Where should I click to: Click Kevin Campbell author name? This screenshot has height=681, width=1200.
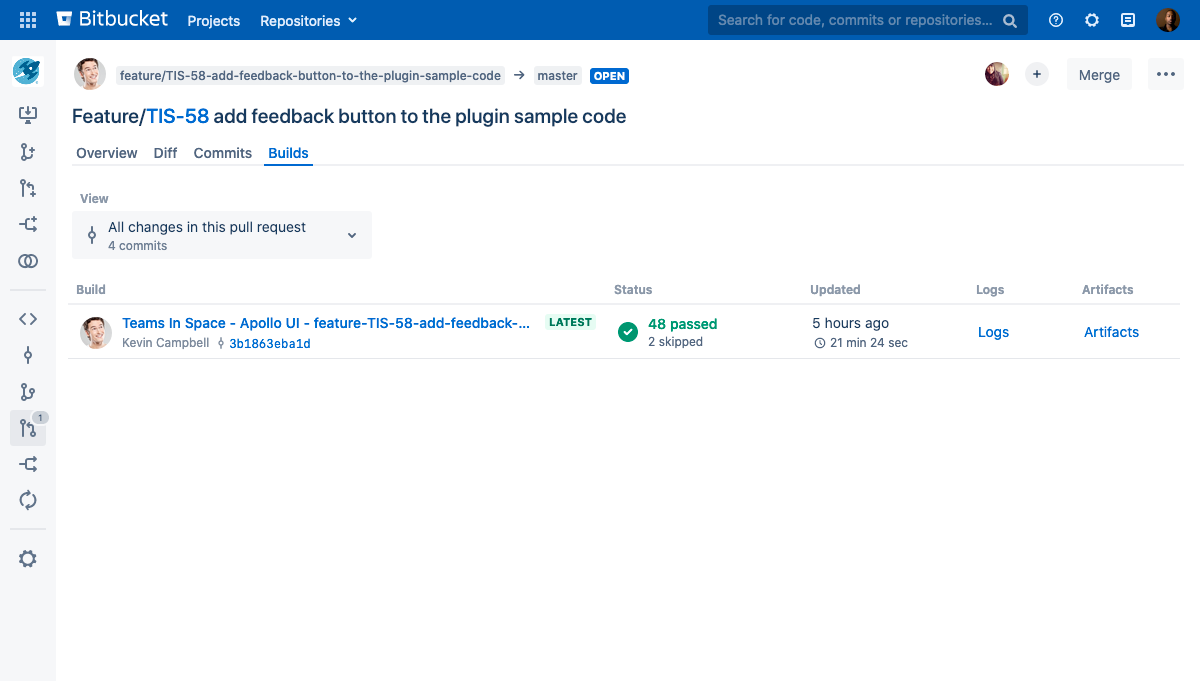pos(166,343)
